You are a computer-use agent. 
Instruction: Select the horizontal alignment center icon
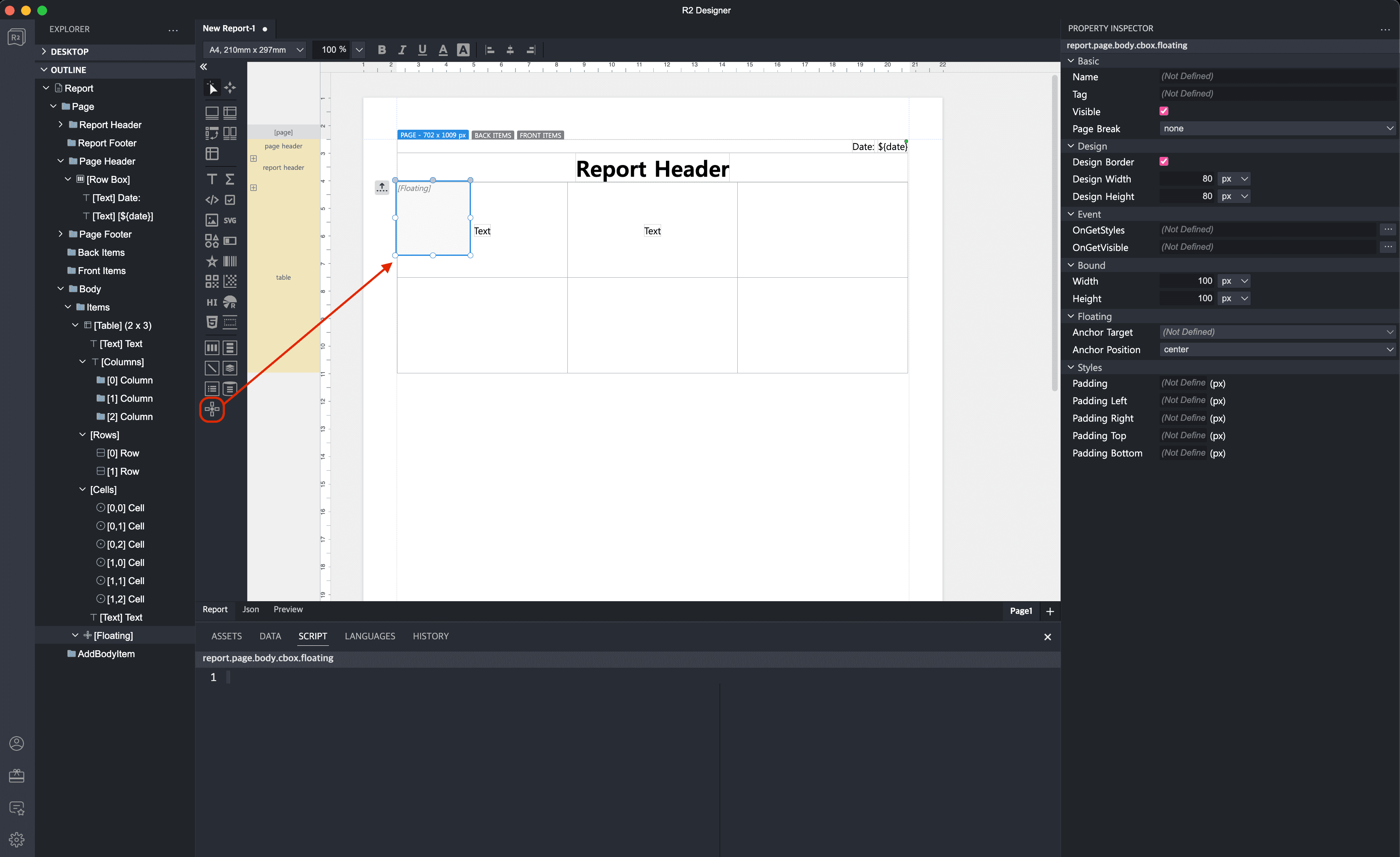point(511,49)
